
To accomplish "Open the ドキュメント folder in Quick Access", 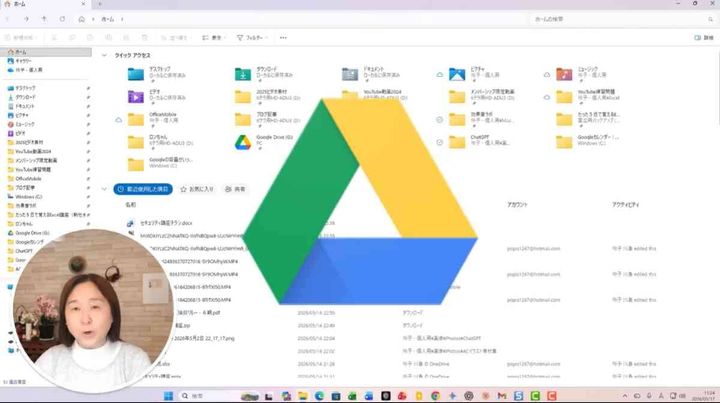I will click(x=371, y=74).
